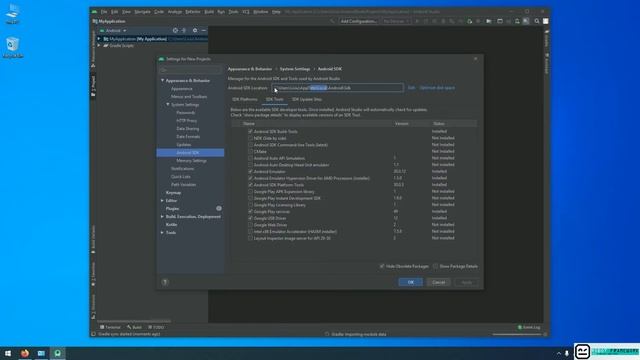This screenshot has height=360, width=640.
Task: Click Intel x86 Emulator Accelerator row text
Action: tap(295, 232)
